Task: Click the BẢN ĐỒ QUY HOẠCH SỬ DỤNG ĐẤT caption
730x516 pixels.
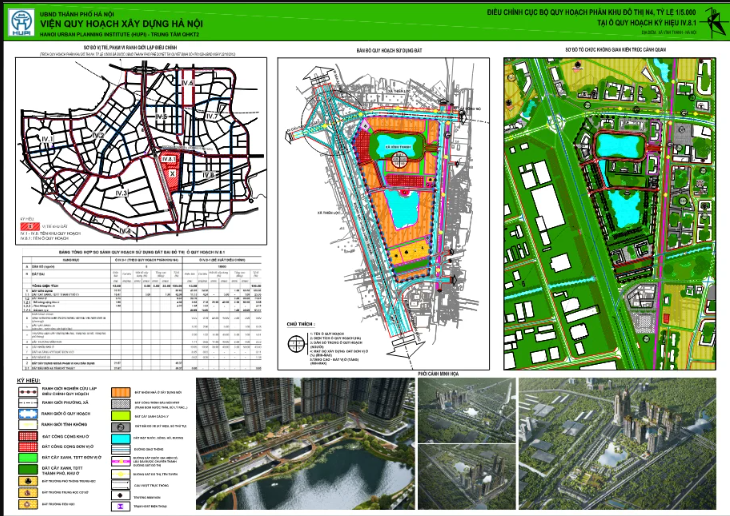Action: tap(389, 50)
